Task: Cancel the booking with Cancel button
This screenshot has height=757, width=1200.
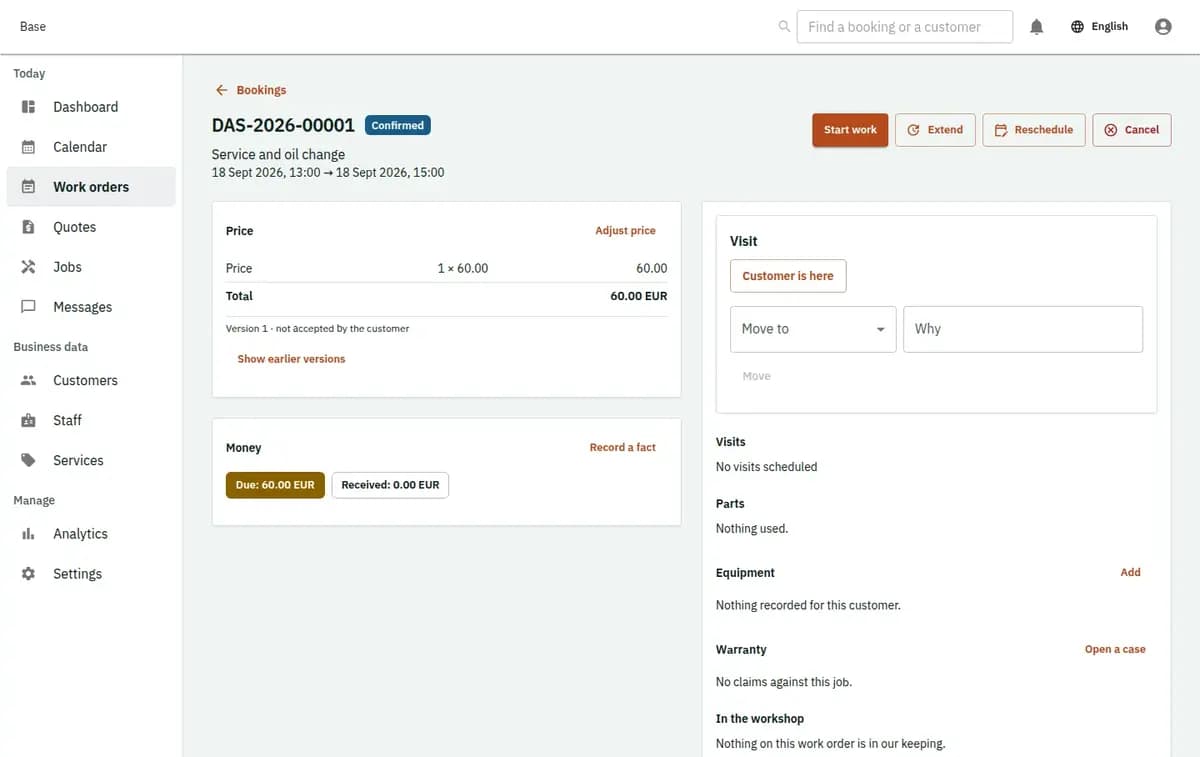Action: tap(1132, 130)
